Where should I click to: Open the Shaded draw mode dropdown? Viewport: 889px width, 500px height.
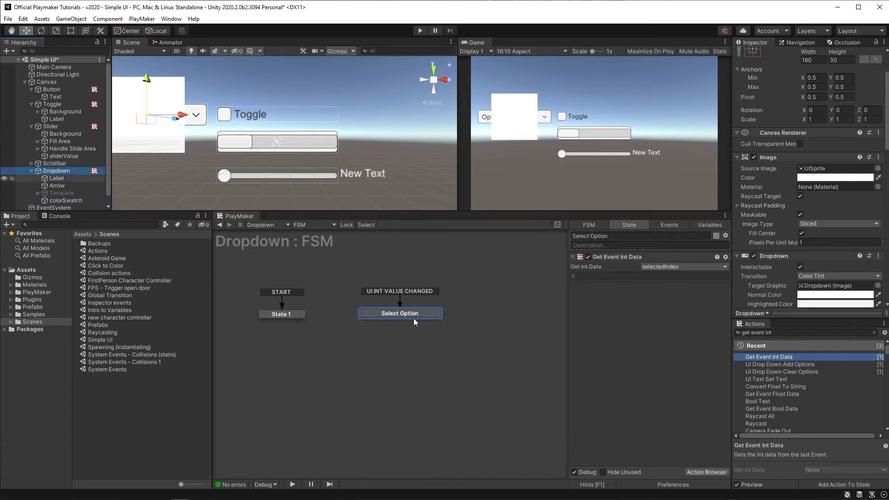(x=139, y=51)
